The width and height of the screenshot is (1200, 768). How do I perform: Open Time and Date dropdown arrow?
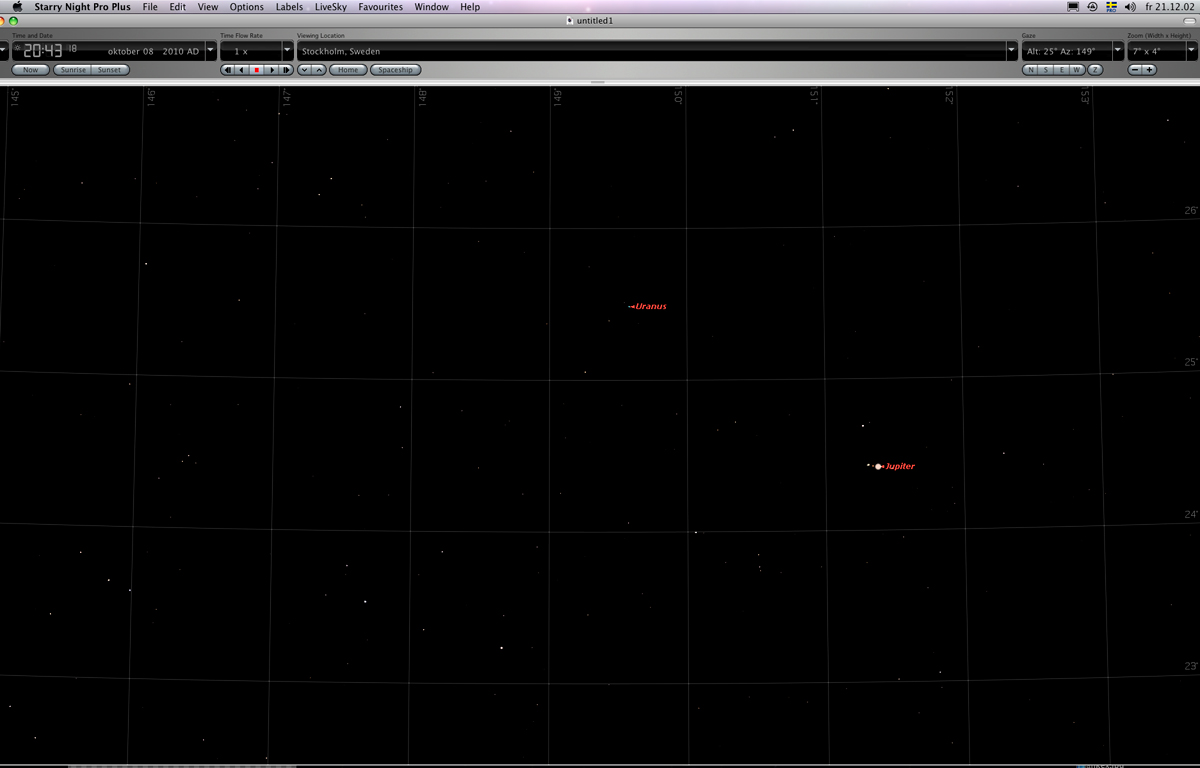pos(210,50)
